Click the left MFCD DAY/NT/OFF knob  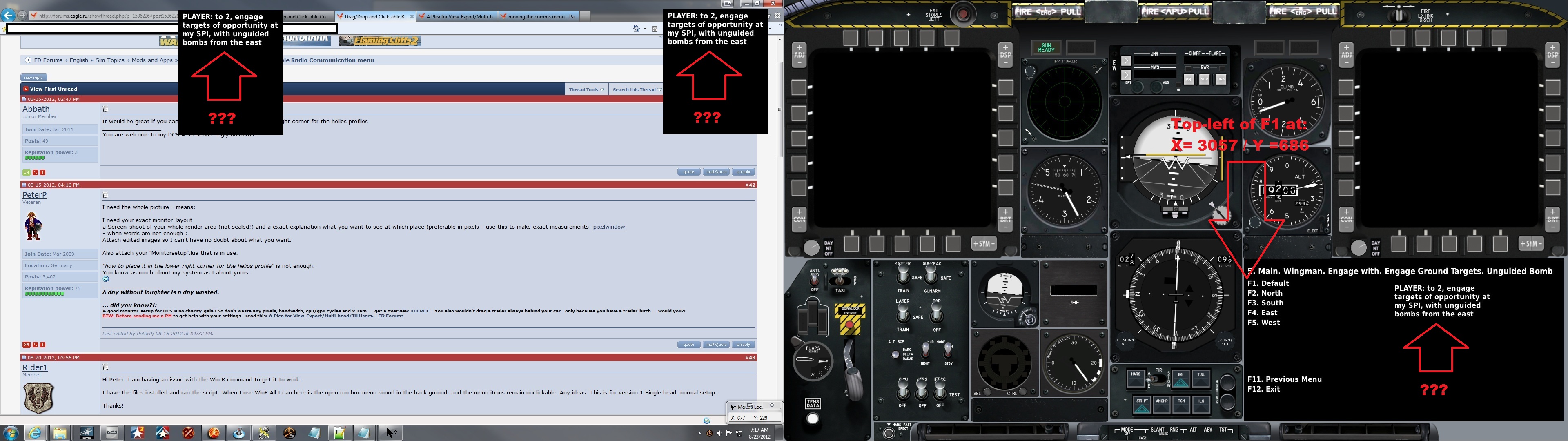point(811,248)
